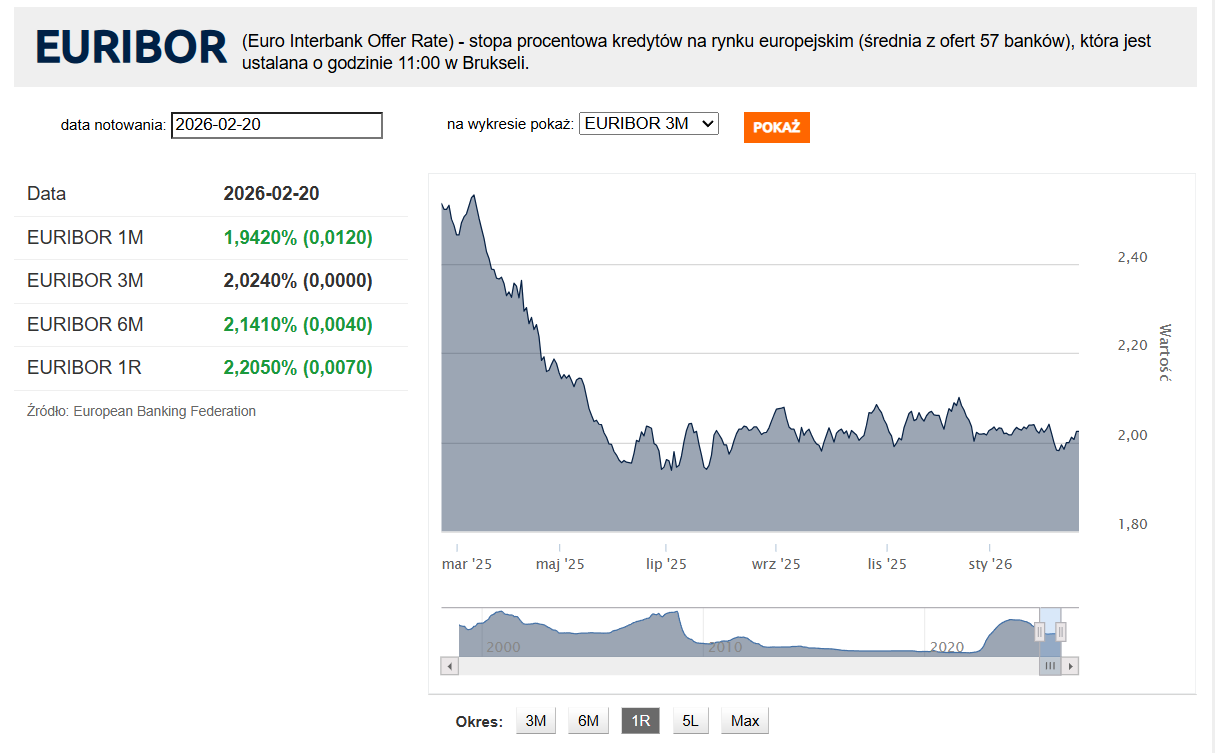Switch chart period to 6M
Screen dimensions: 1216x753
pyautogui.click(x=588, y=721)
